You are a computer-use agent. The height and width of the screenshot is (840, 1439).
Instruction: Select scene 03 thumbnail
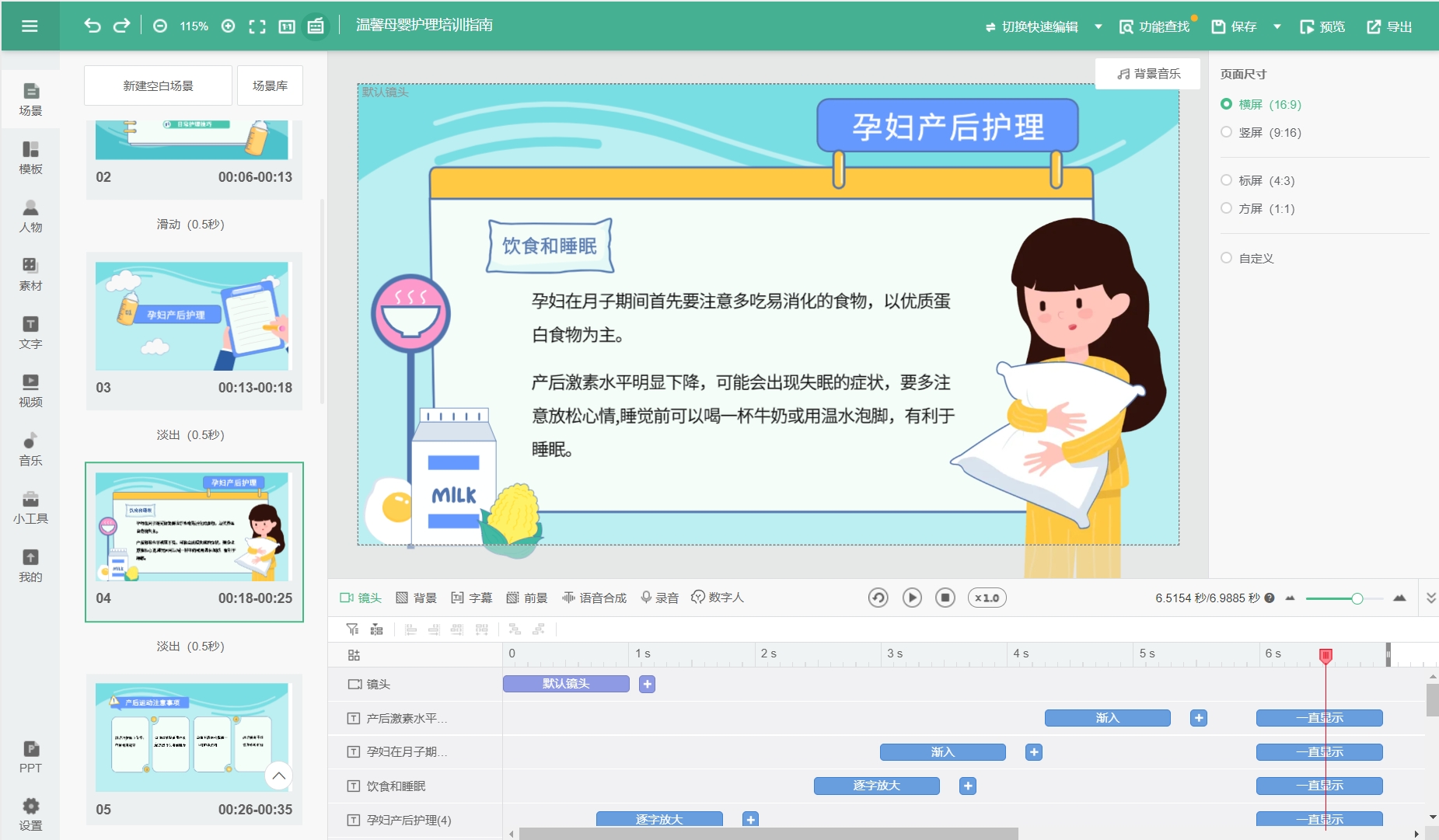click(192, 316)
